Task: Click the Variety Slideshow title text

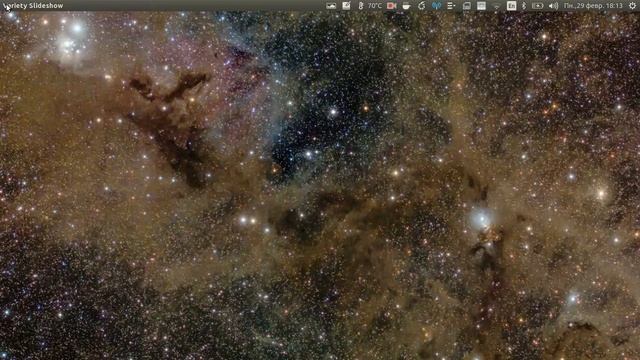Action: pos(33,6)
